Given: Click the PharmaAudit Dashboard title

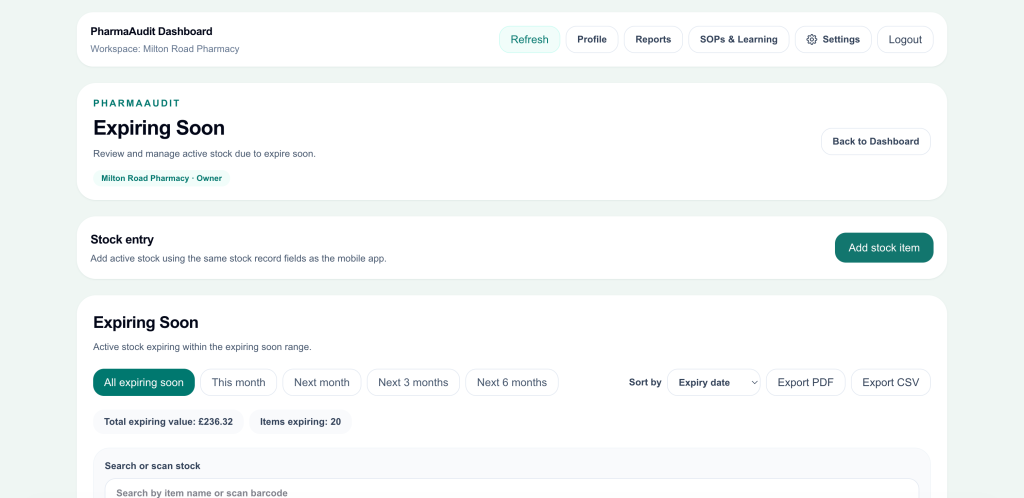Looking at the screenshot, I should coord(152,31).
